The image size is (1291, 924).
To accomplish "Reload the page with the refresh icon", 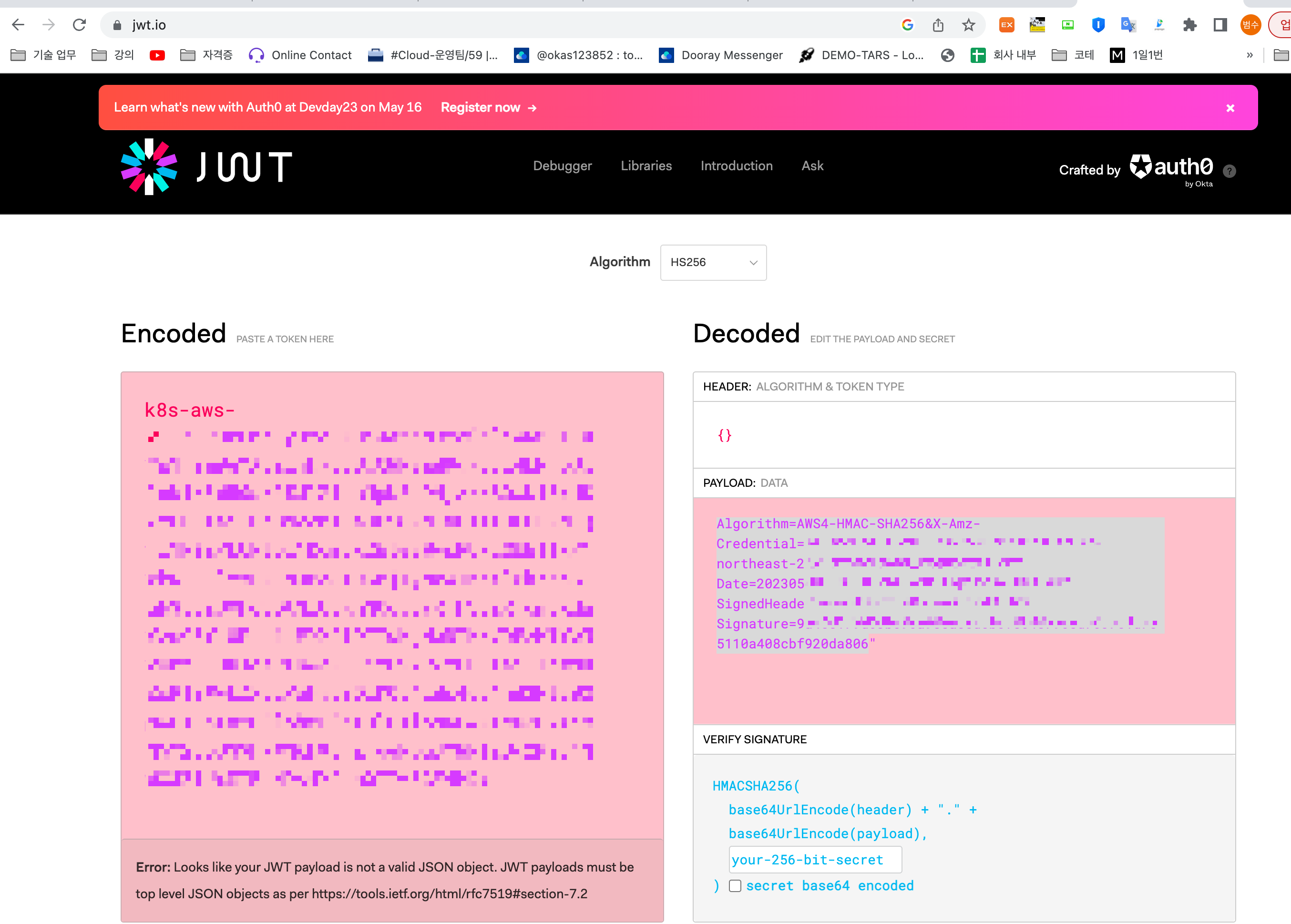I will point(79,24).
